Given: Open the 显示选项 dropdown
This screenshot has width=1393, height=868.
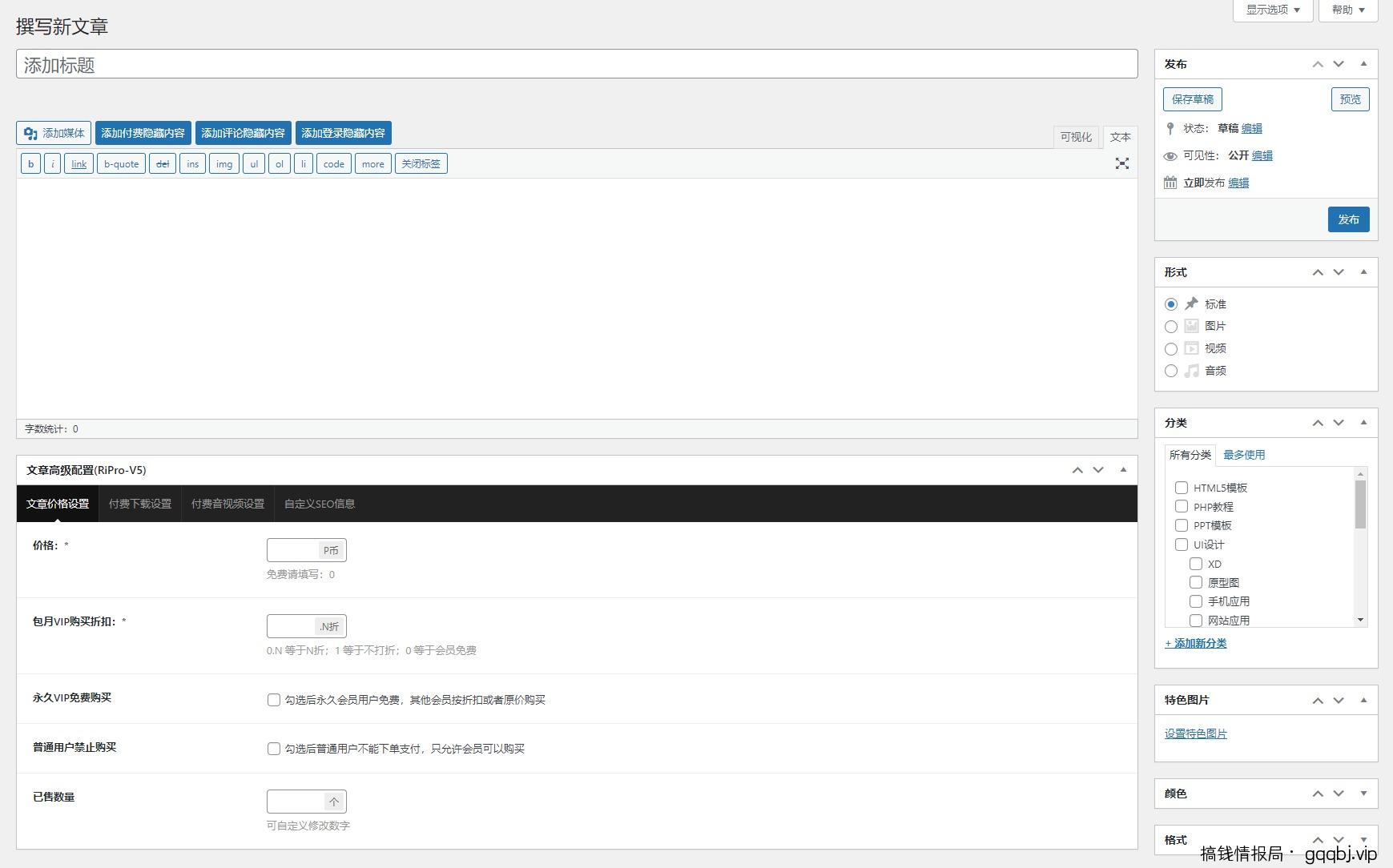Looking at the screenshot, I should 1272,10.
